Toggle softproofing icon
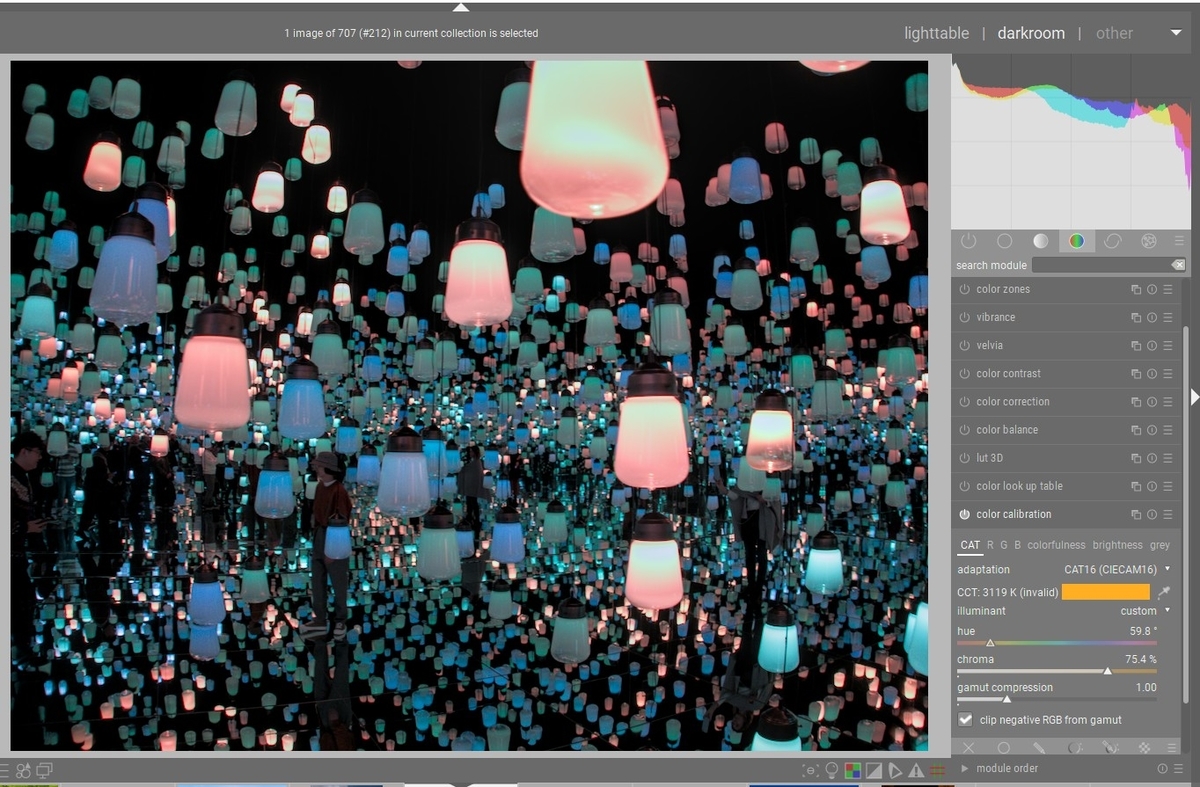The width and height of the screenshot is (1200, 787). click(895, 770)
